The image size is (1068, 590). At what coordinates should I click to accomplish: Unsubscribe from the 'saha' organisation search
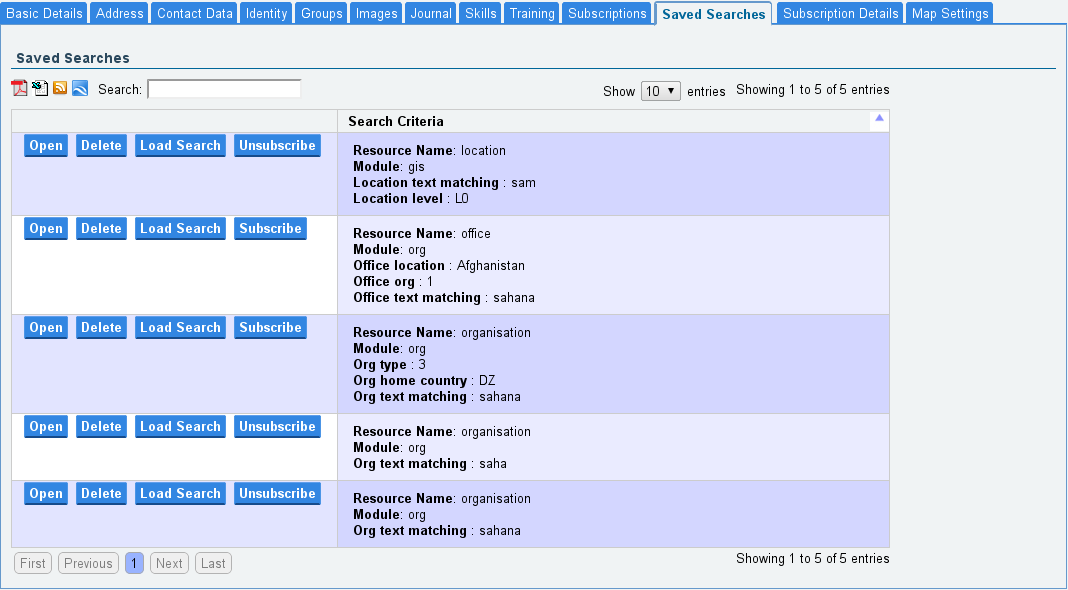click(277, 427)
